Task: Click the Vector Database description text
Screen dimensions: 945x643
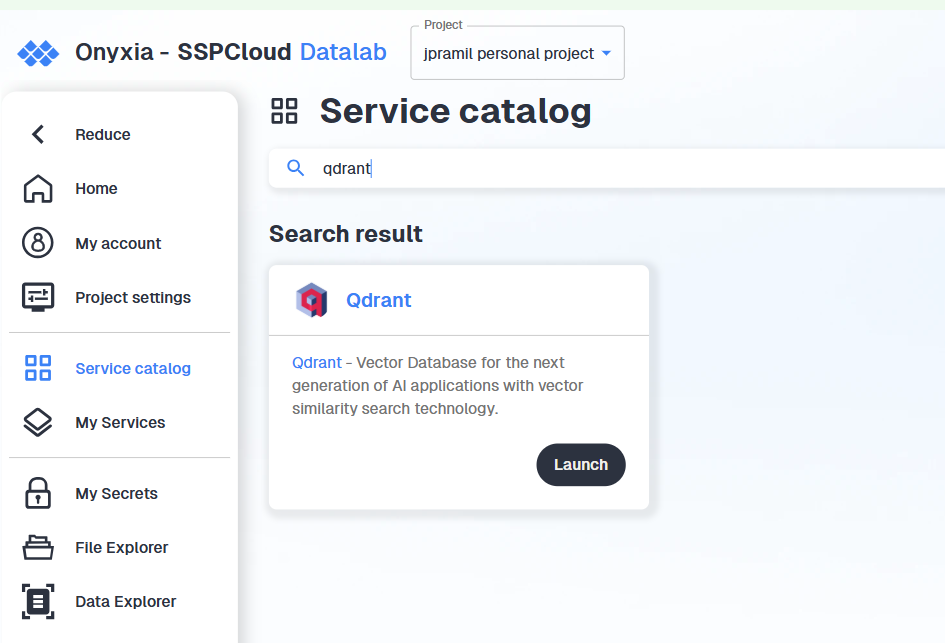Action: tap(440, 386)
